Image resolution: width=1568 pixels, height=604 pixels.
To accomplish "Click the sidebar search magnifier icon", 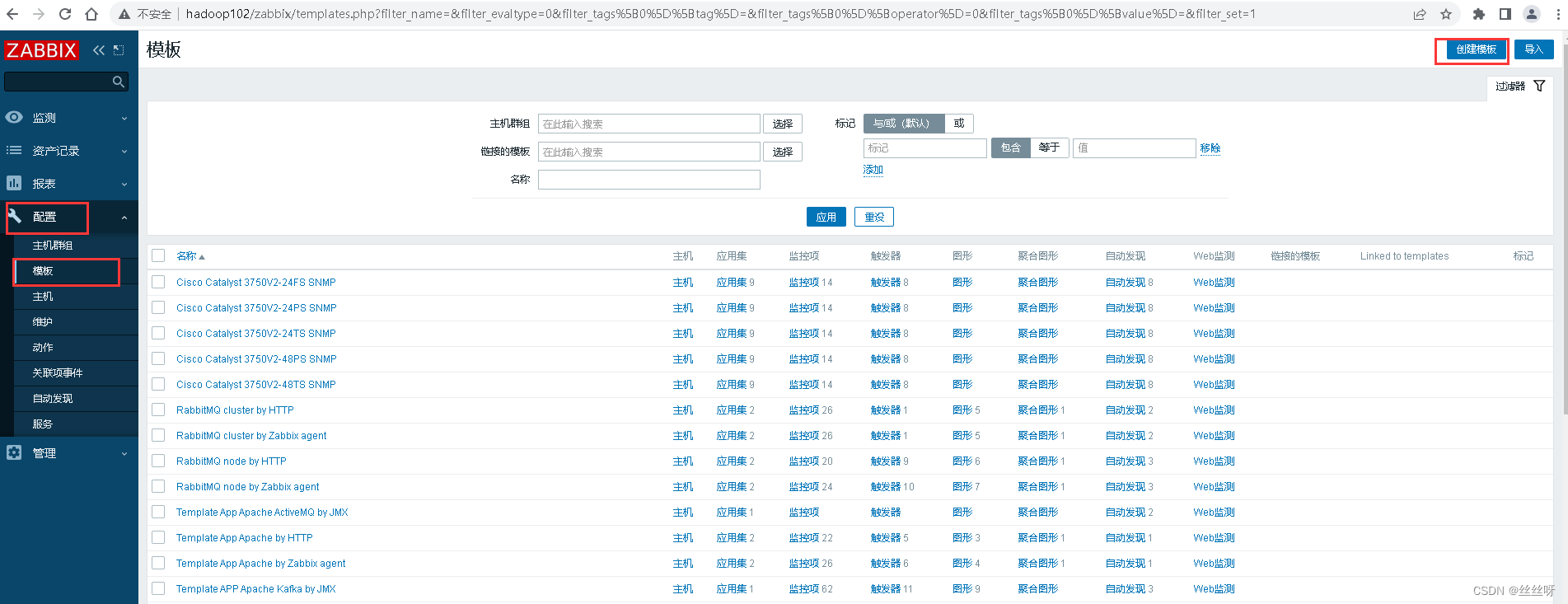I will (x=119, y=82).
